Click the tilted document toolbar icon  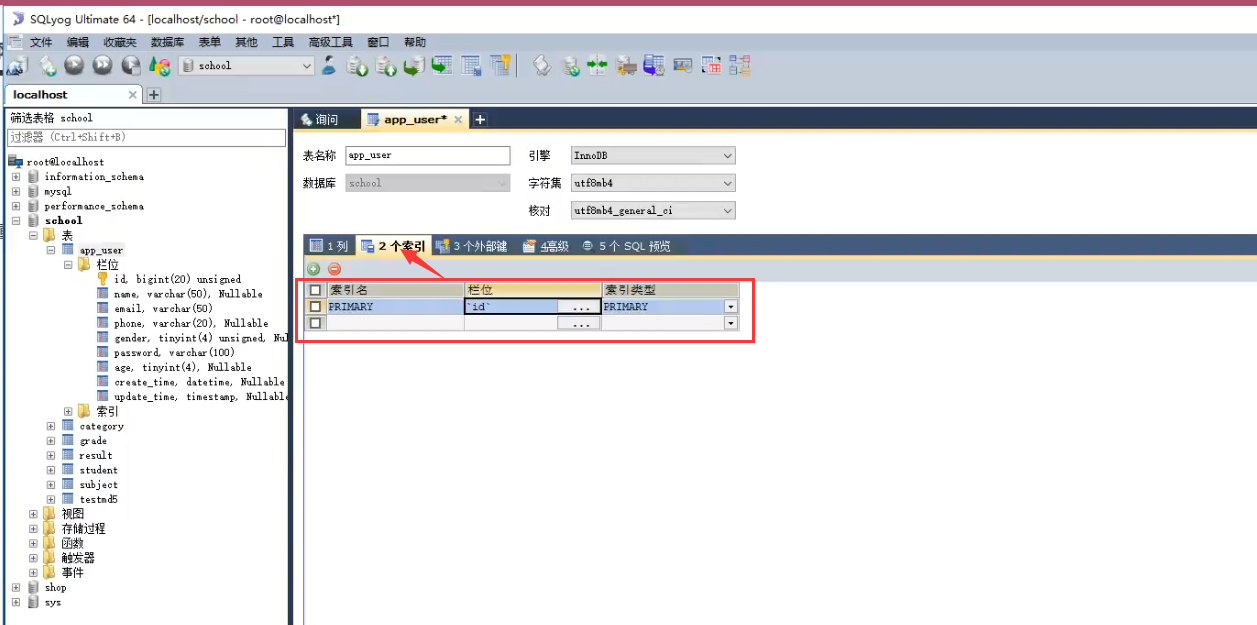click(x=541, y=66)
